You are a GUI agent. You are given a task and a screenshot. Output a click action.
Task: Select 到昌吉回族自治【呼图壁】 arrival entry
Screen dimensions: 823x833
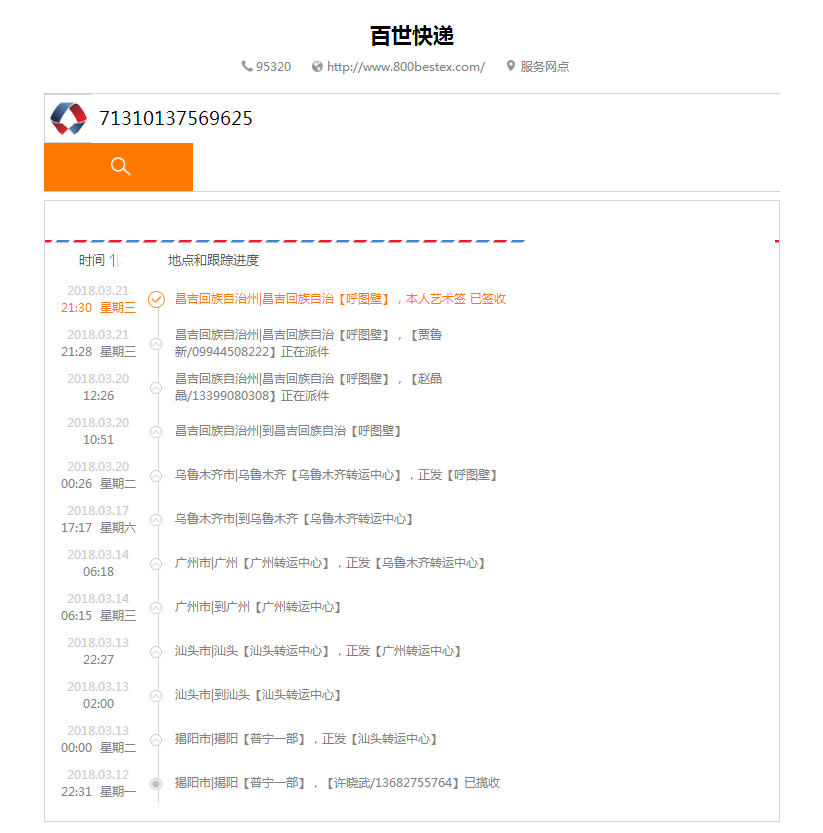point(287,431)
